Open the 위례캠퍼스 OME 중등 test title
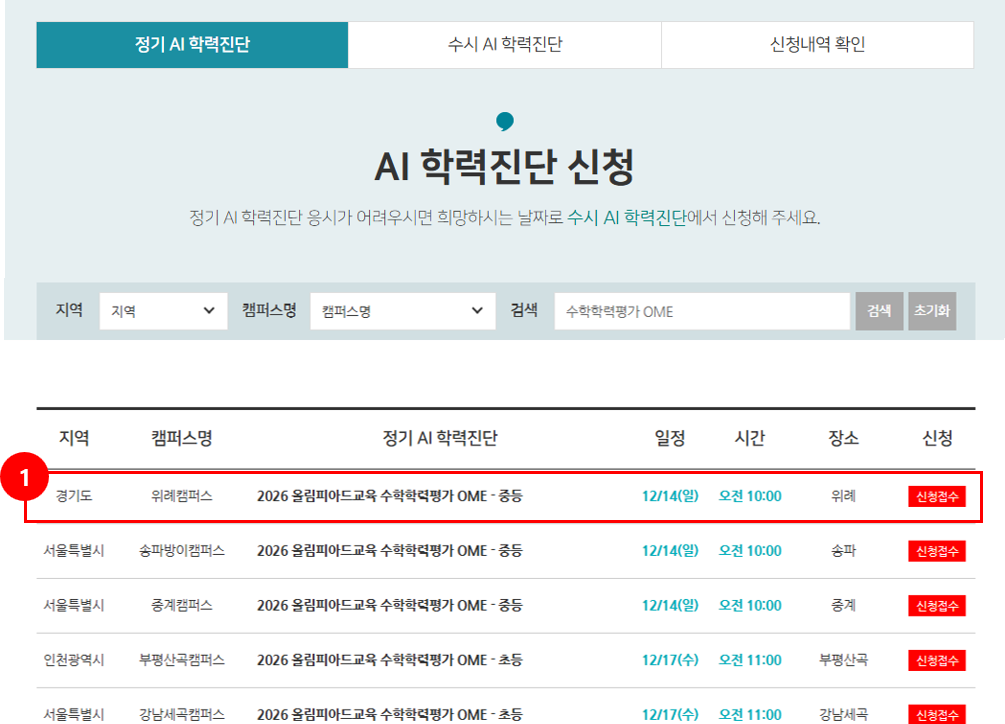Viewport: 1005px width, 724px height. click(x=389, y=496)
